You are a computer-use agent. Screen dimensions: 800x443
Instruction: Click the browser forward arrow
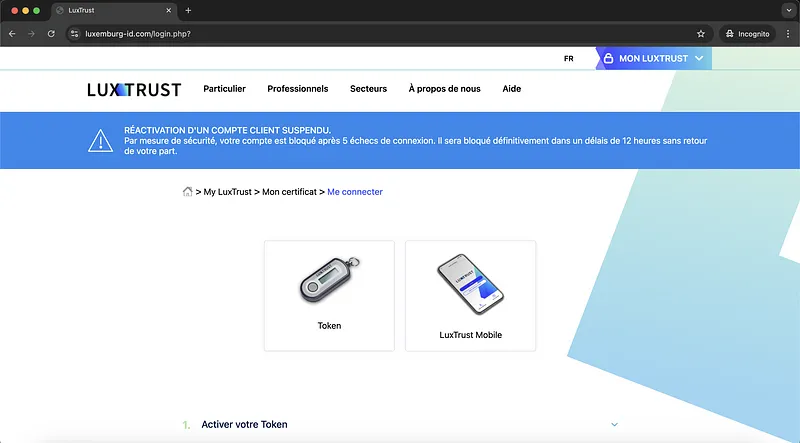[32, 34]
